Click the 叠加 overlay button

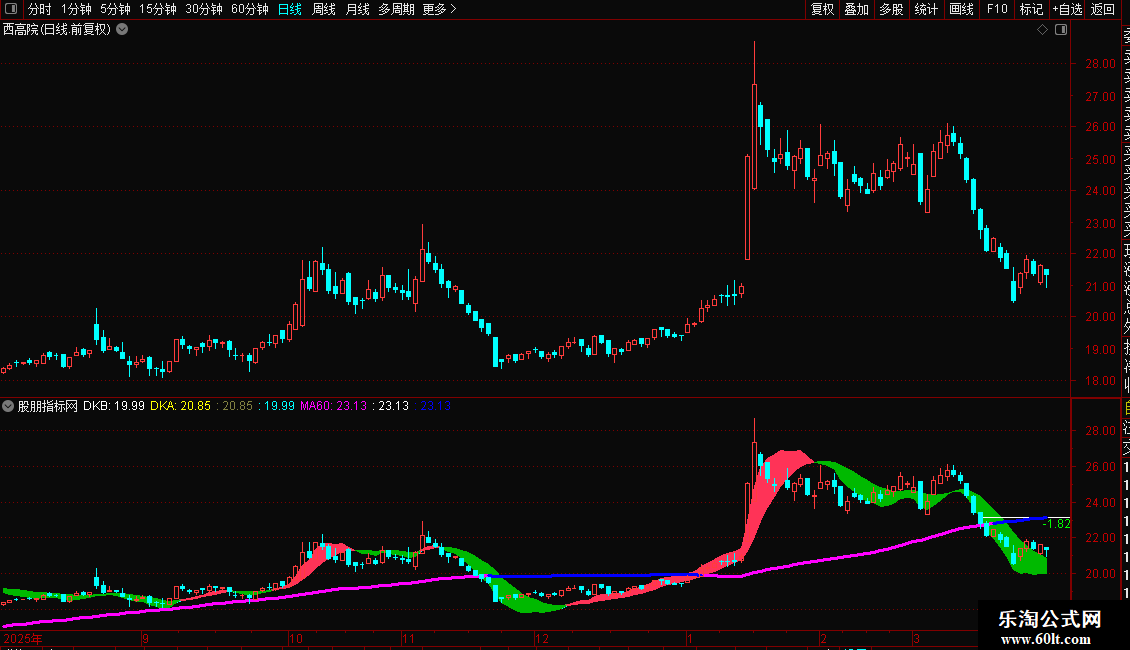tap(857, 9)
